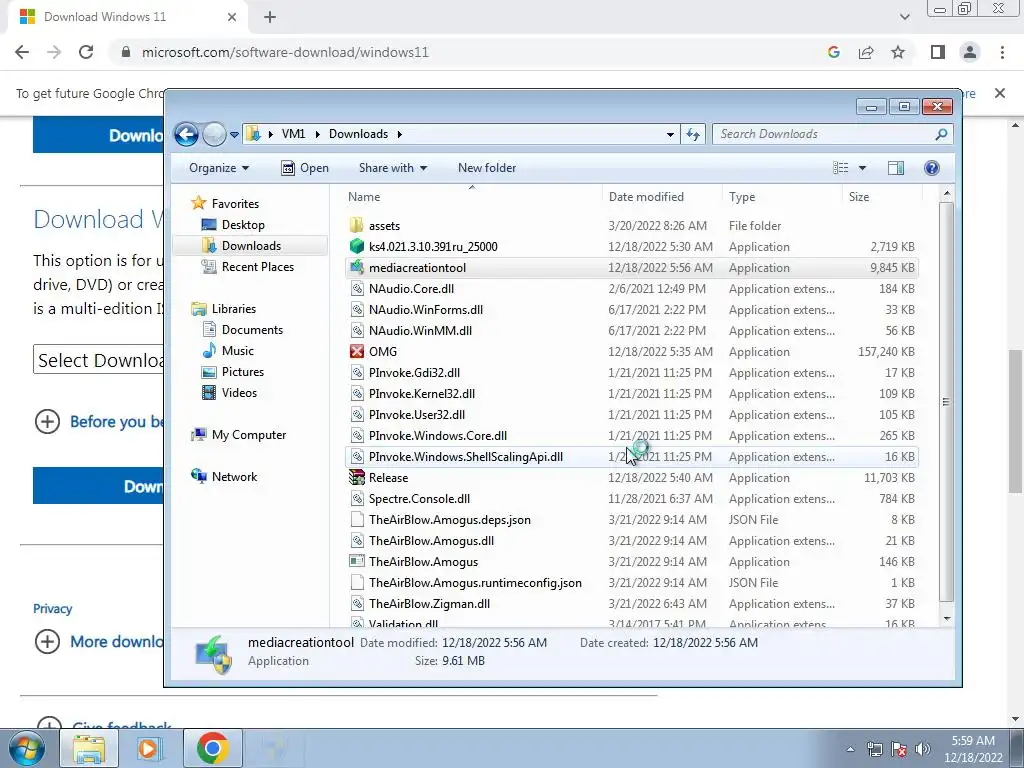This screenshot has height=768, width=1024.
Task: Click the TheAirBlow.Amogus application icon
Action: [x=357, y=561]
